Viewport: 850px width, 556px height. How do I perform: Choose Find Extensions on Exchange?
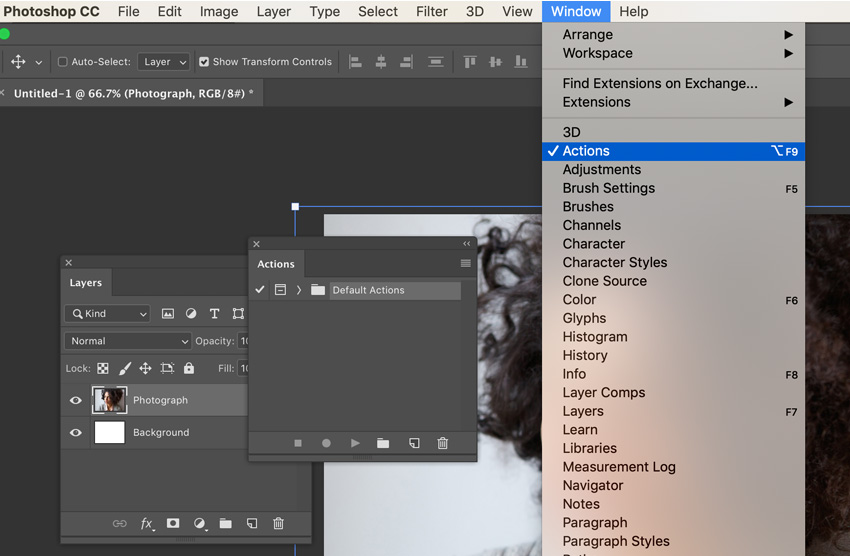pyautogui.click(x=659, y=83)
